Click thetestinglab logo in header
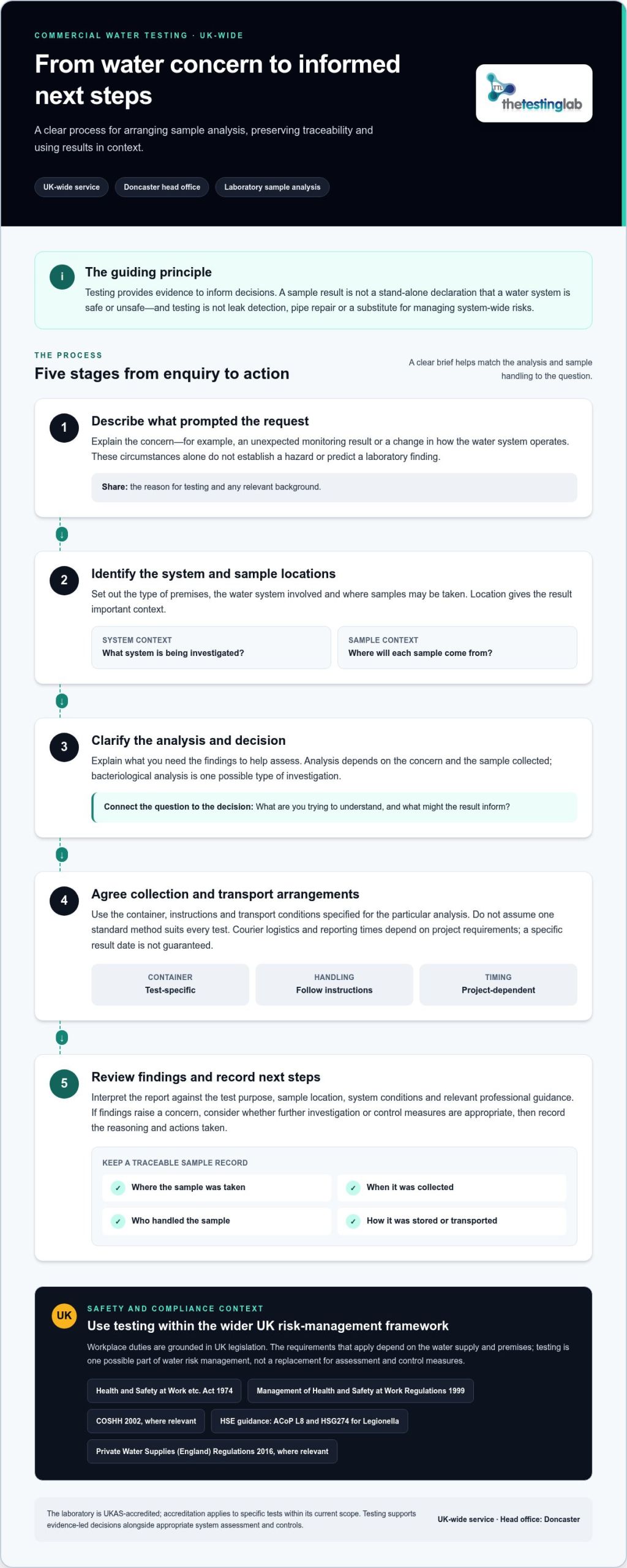This screenshot has height=1568, width=627. pyautogui.click(x=534, y=93)
